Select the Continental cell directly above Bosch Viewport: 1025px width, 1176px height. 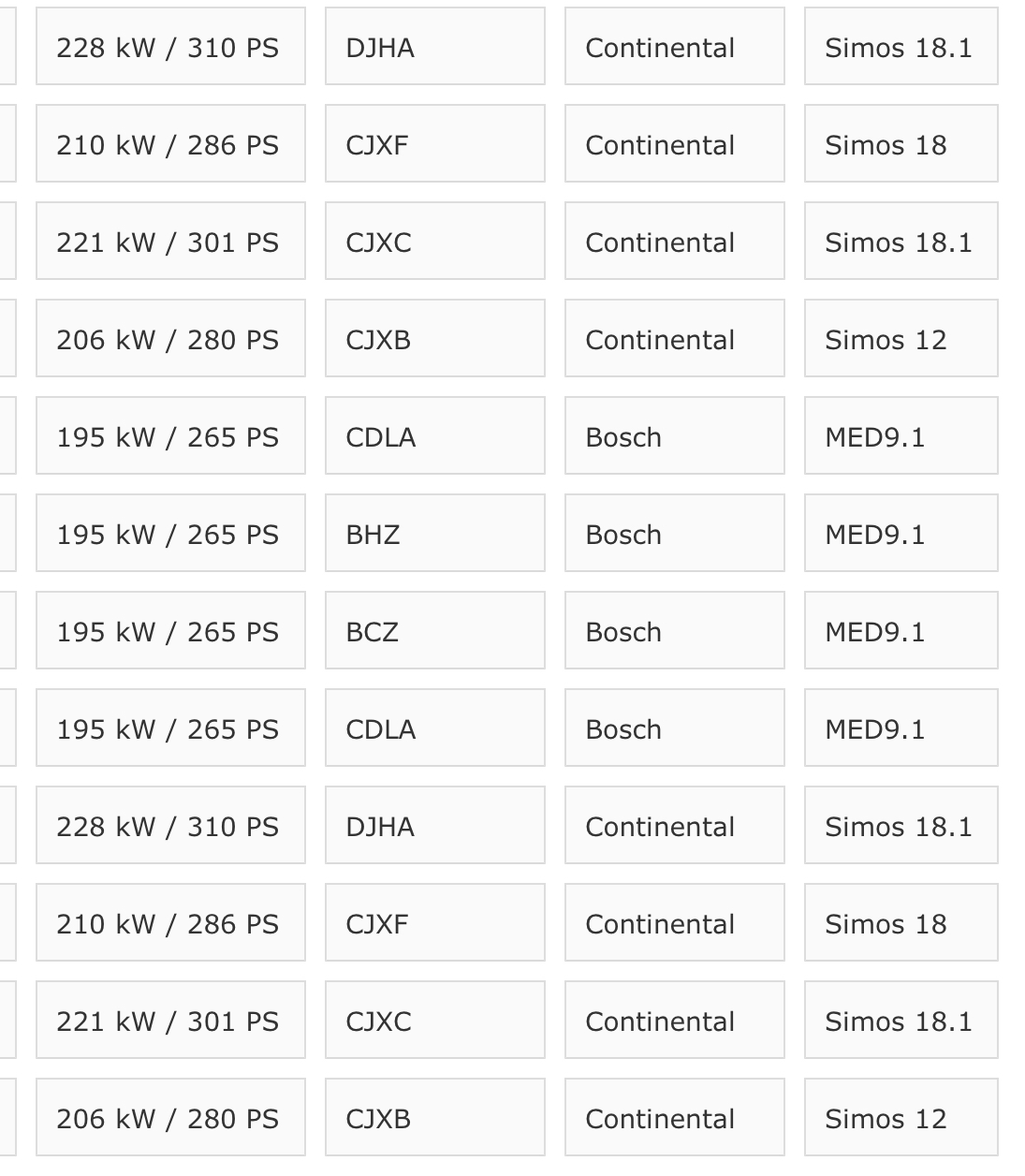(x=674, y=338)
